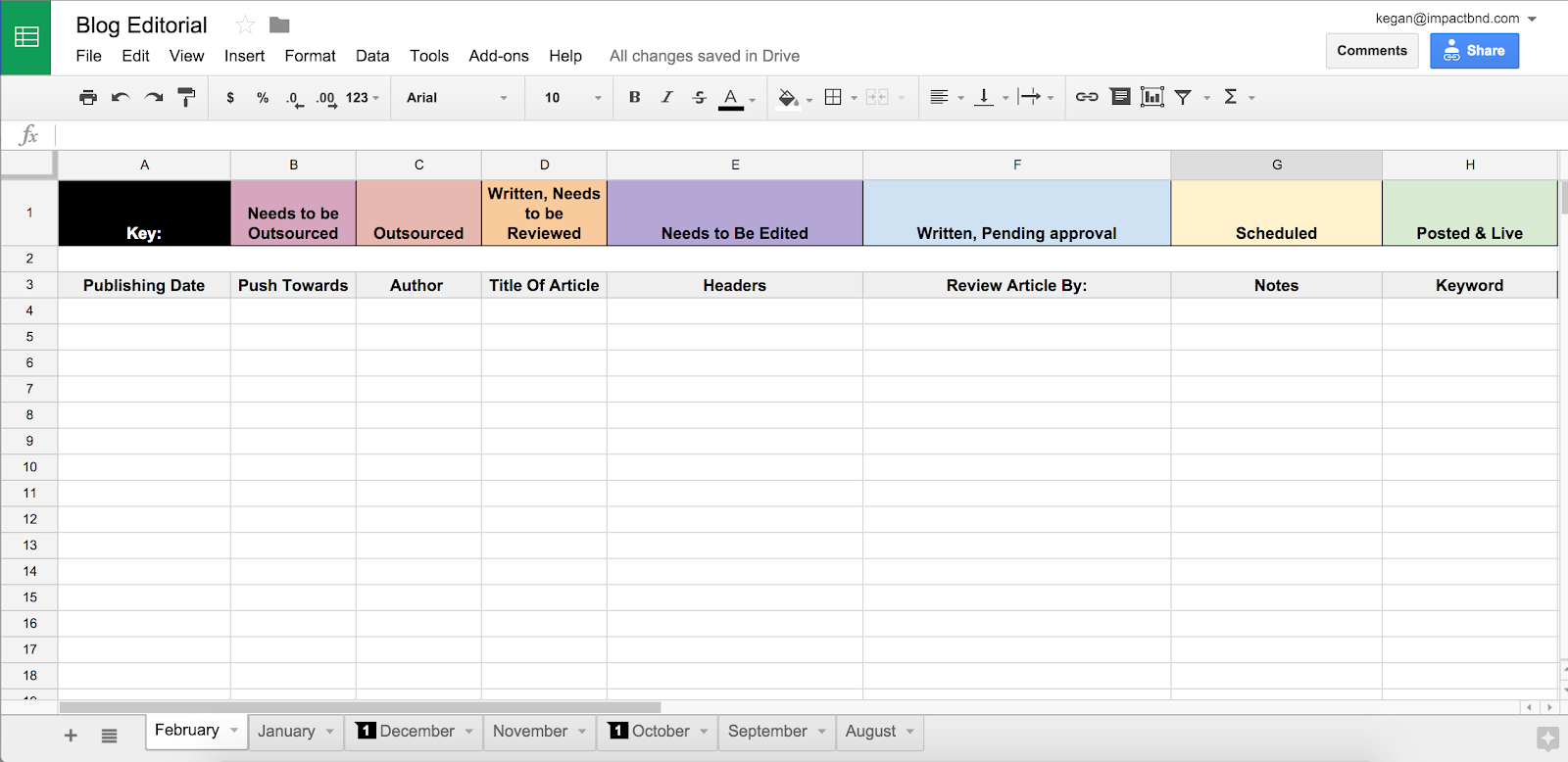Screen dimensions: 1568x762
Task: Click the formula bar input field
Action: [784, 135]
